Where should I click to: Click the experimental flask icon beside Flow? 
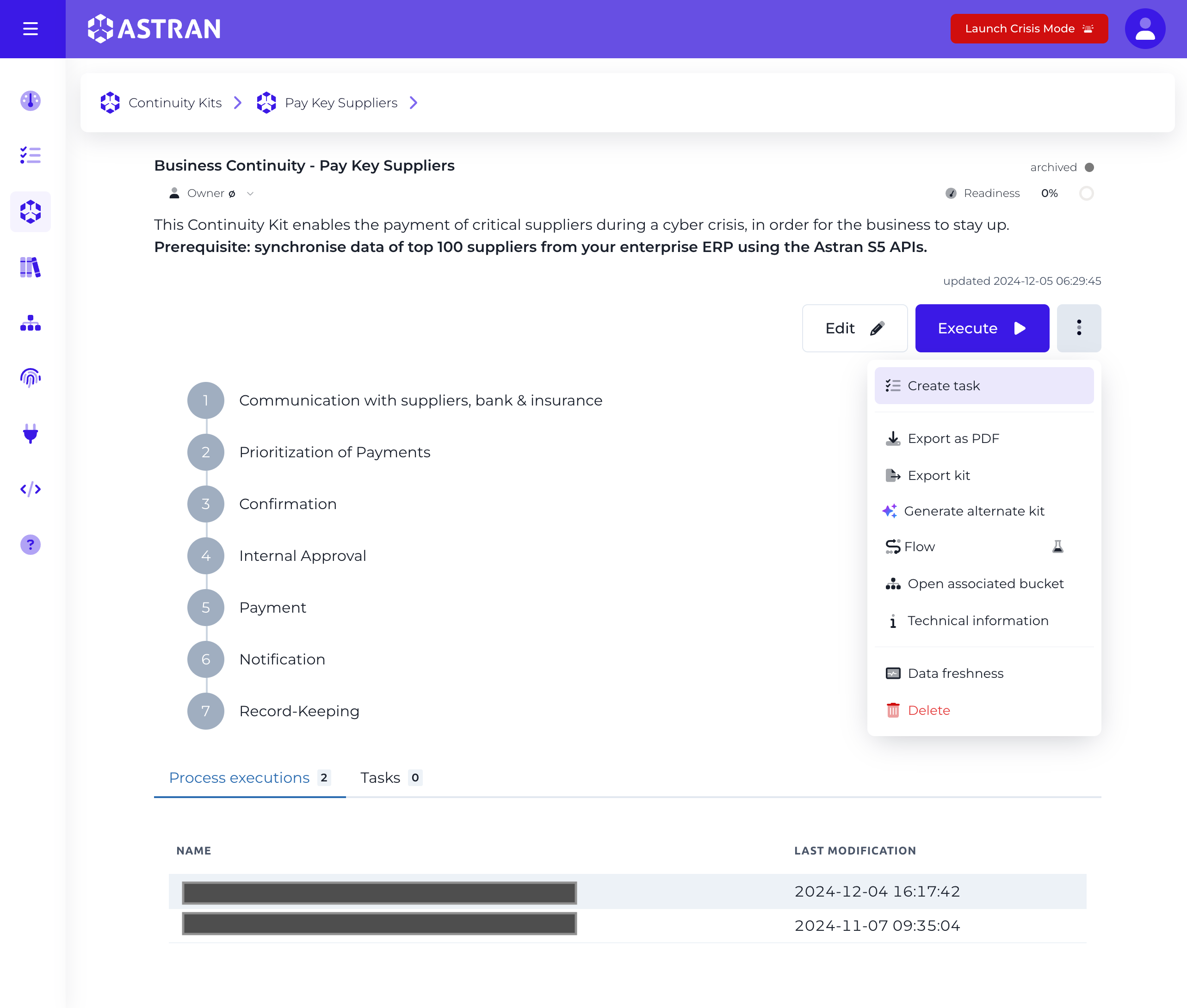pyautogui.click(x=1058, y=547)
